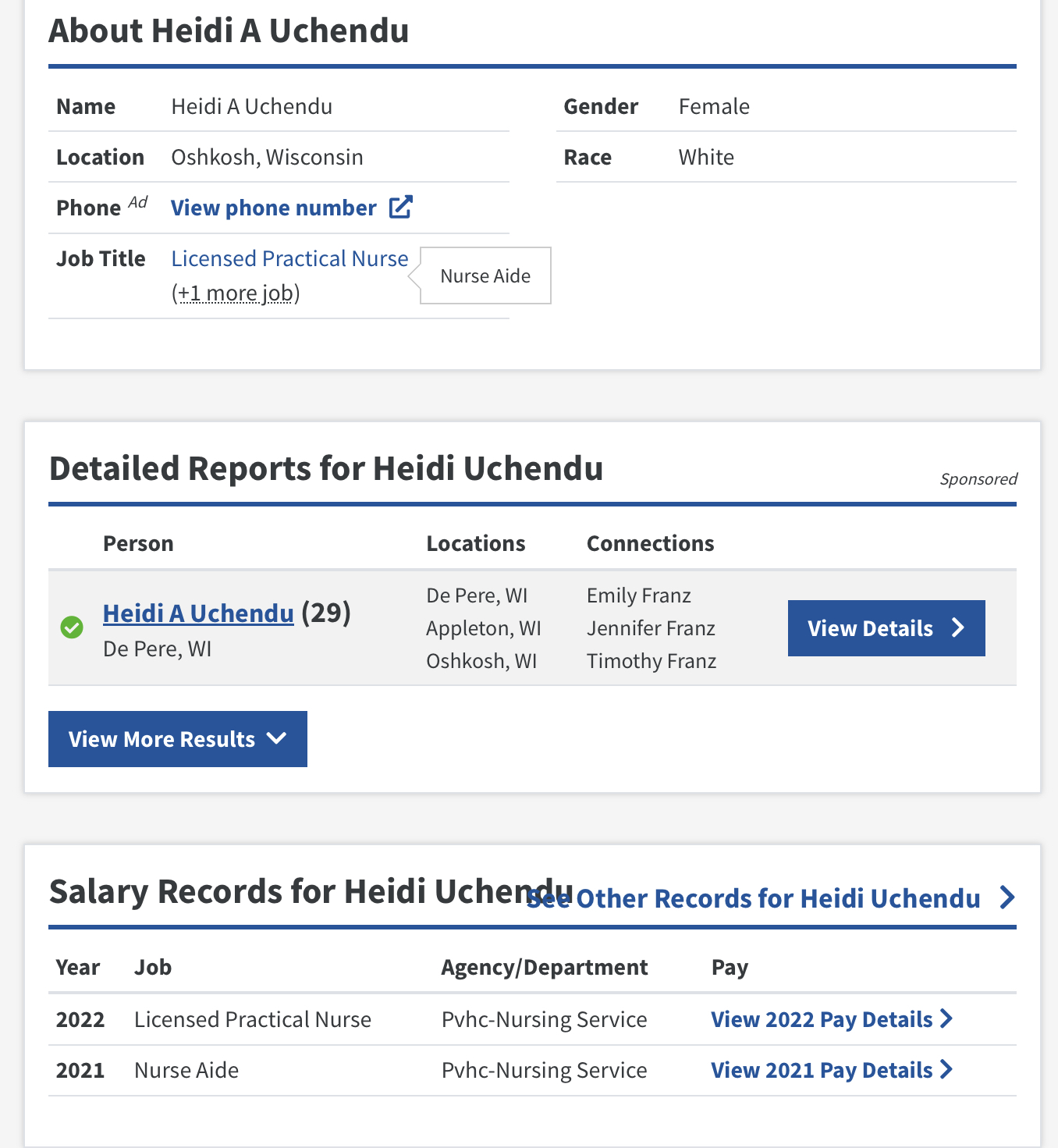Click the 2021 year cell in salary records
The width and height of the screenshot is (1058, 1148).
(x=80, y=1070)
